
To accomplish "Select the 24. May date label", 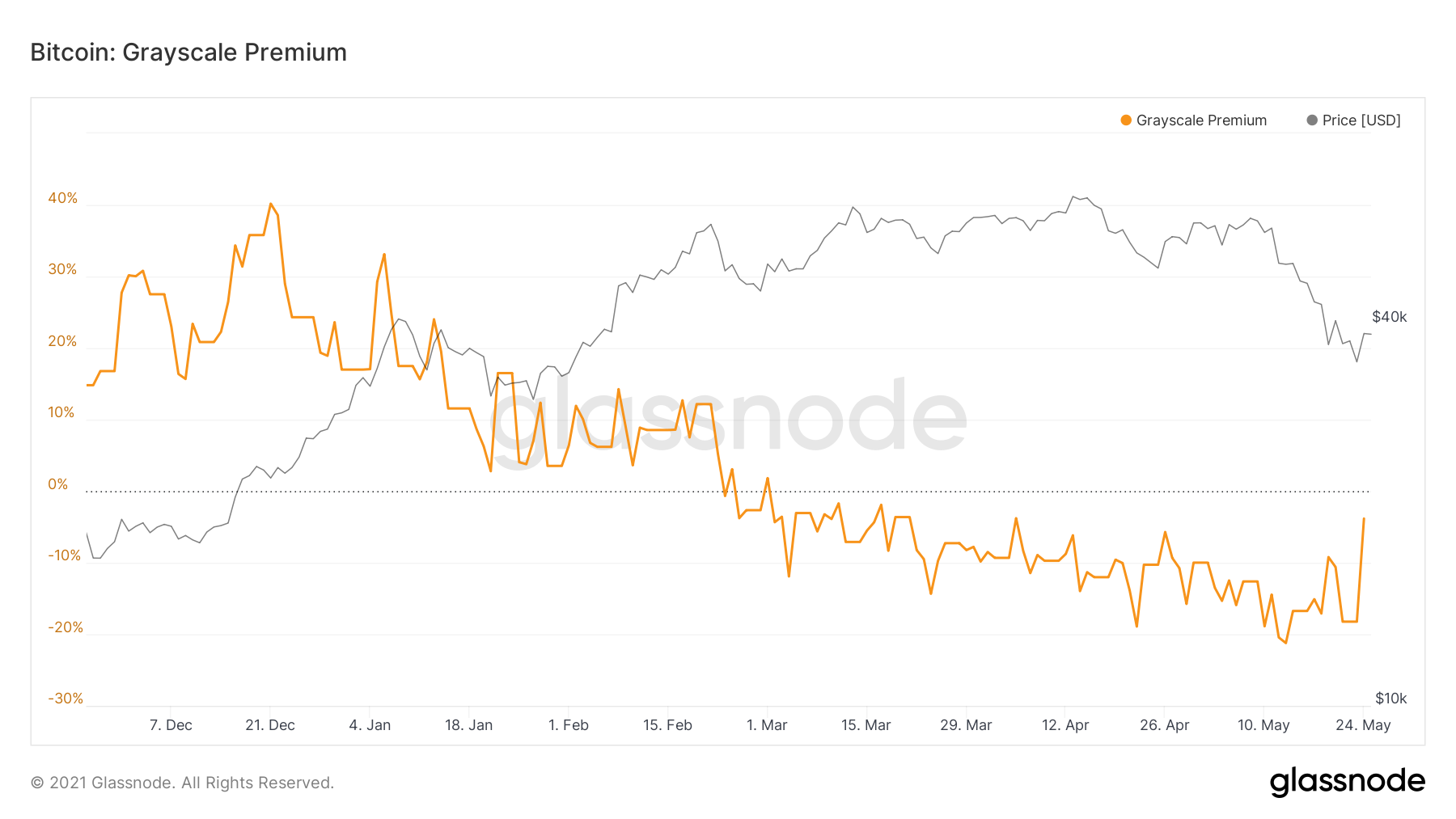I will pyautogui.click(x=1363, y=725).
